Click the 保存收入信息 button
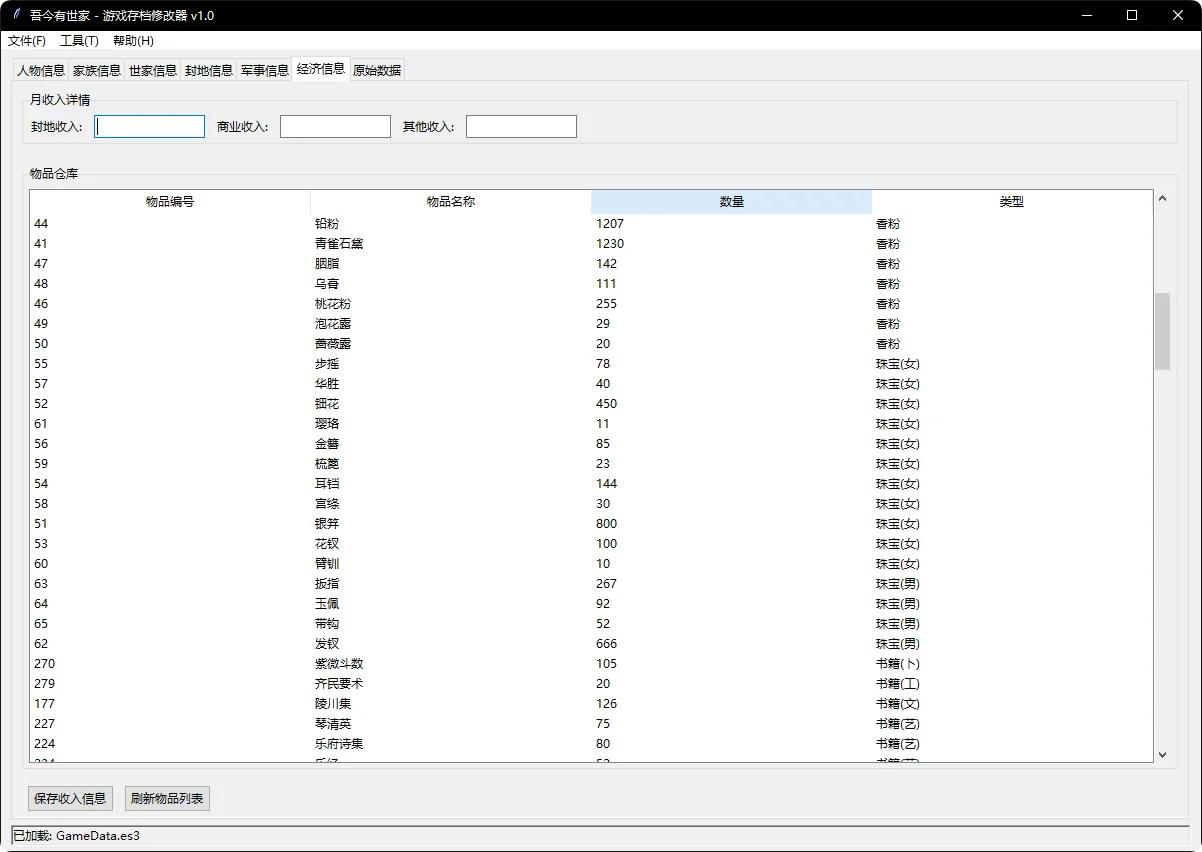 (x=70, y=798)
